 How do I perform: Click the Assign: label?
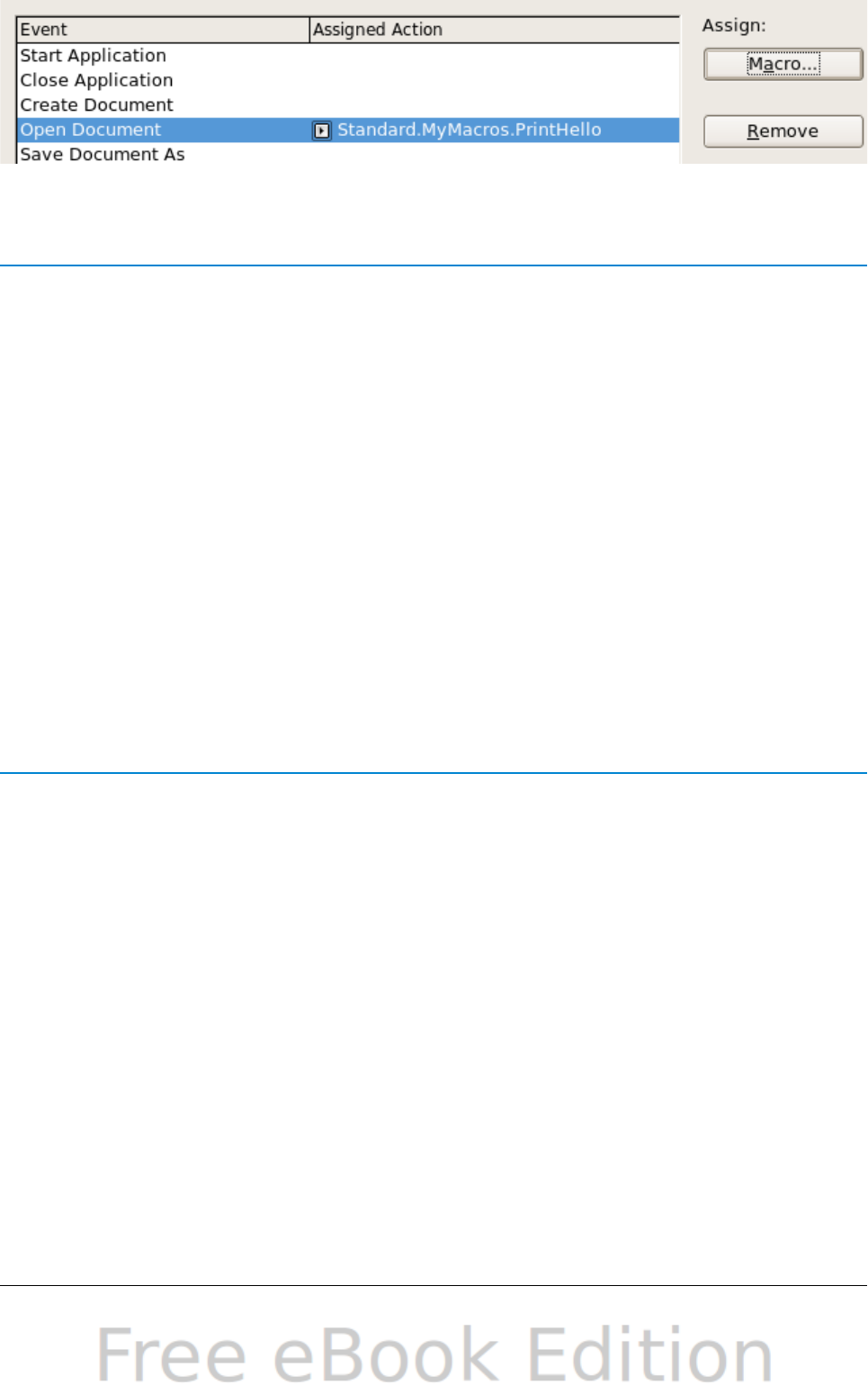coord(734,25)
